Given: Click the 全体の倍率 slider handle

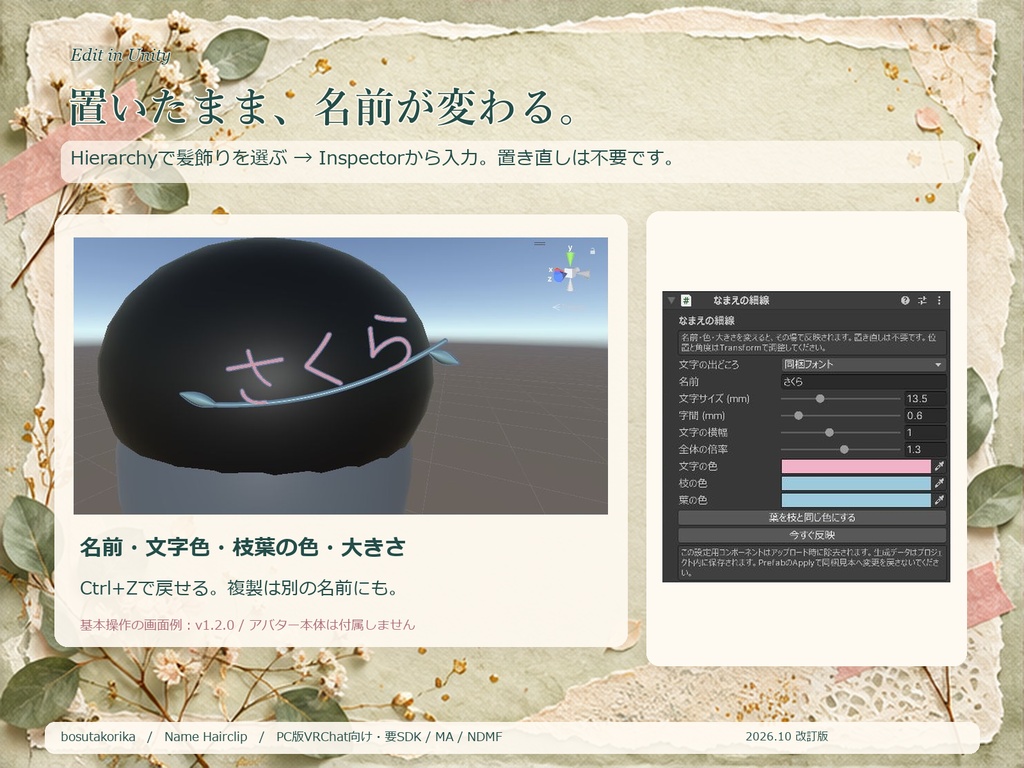Looking at the screenshot, I should point(844,449).
